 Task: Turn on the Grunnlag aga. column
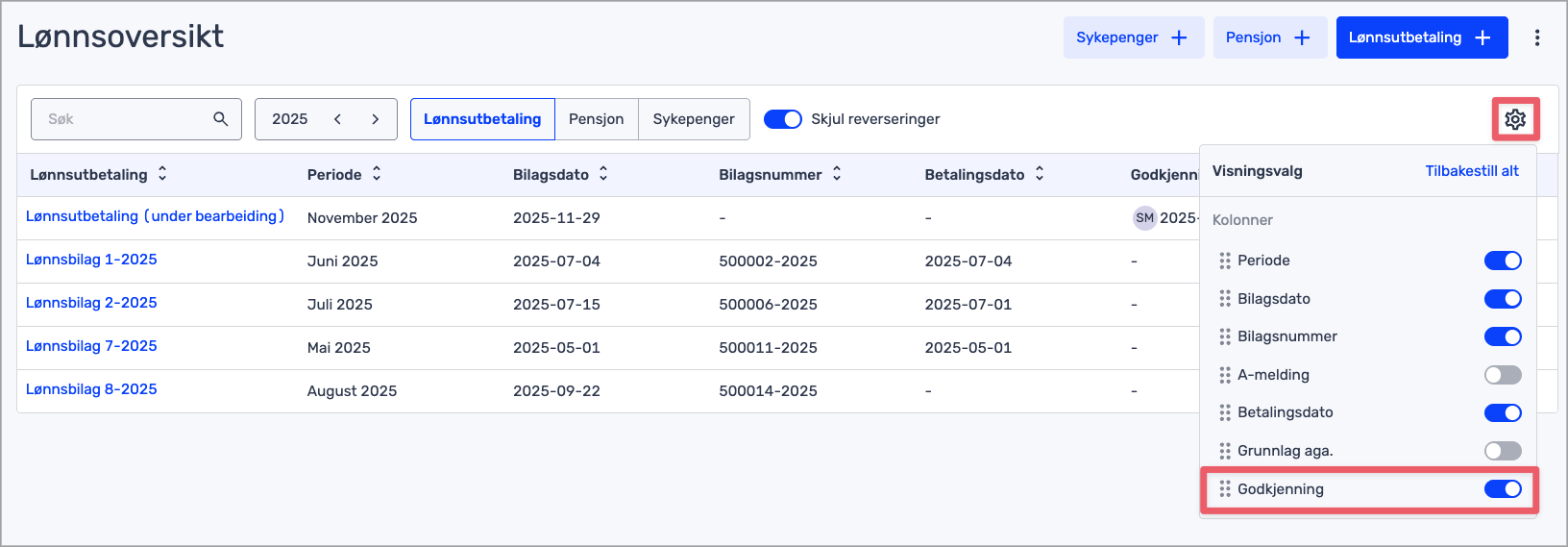(x=1503, y=451)
